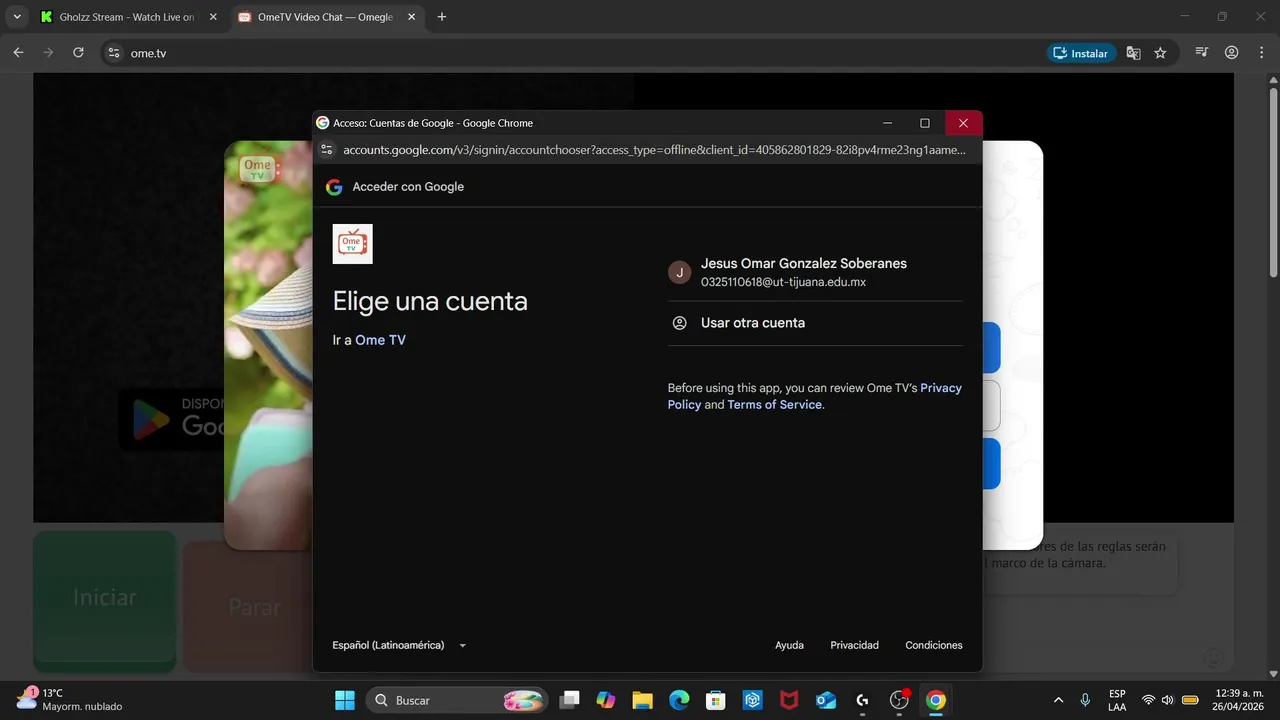Choose Jesus Omar Gonzalez Soberanes account
Image resolution: width=1280 pixels, height=720 pixels.
pyautogui.click(x=815, y=272)
